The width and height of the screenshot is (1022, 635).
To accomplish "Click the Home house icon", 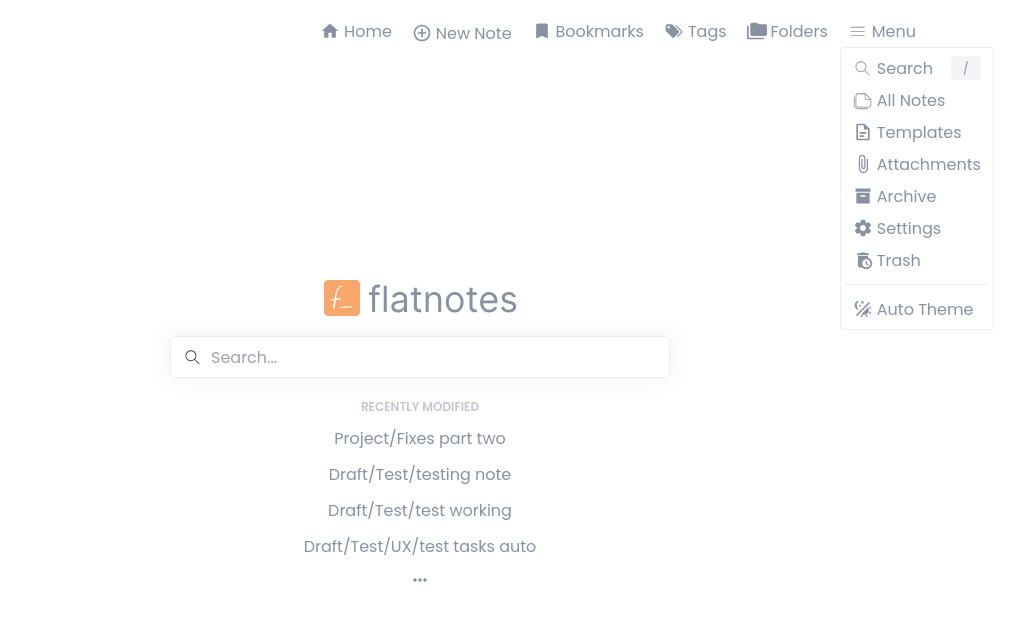I will [330, 31].
